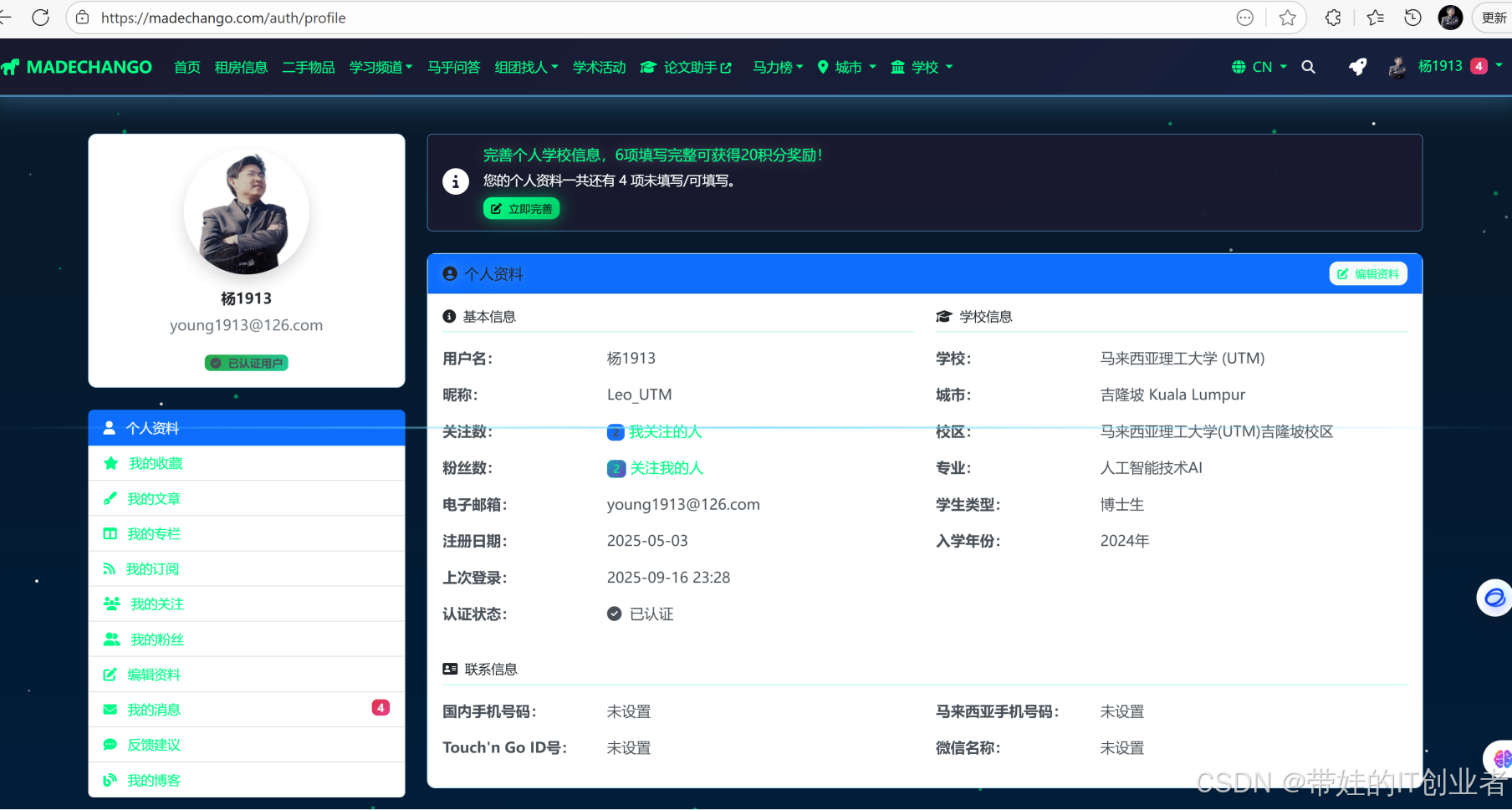Open the browser profile avatar
Viewport: 1512px width, 810px height.
click(x=1450, y=18)
